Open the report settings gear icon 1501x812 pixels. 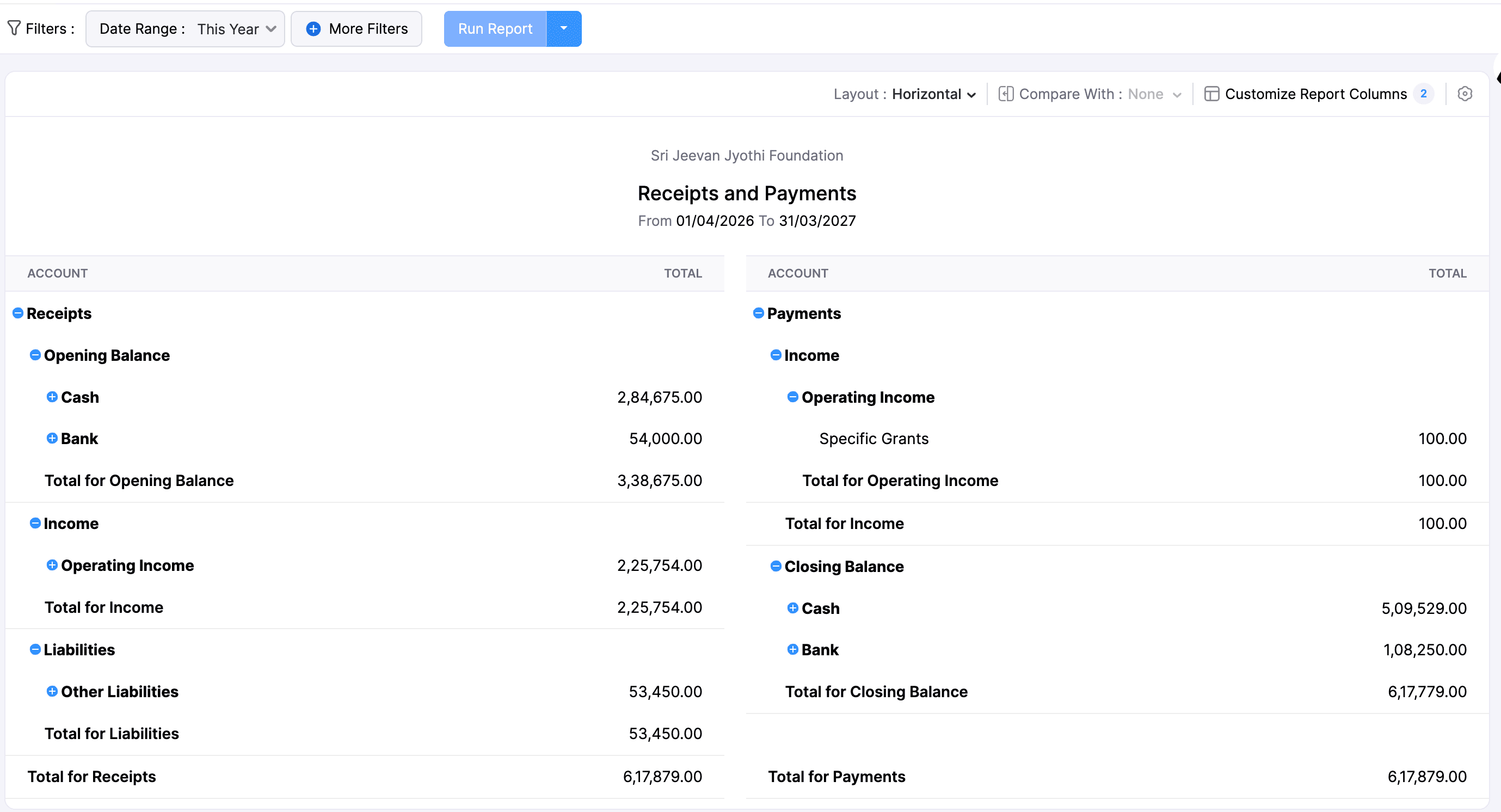coord(1465,94)
